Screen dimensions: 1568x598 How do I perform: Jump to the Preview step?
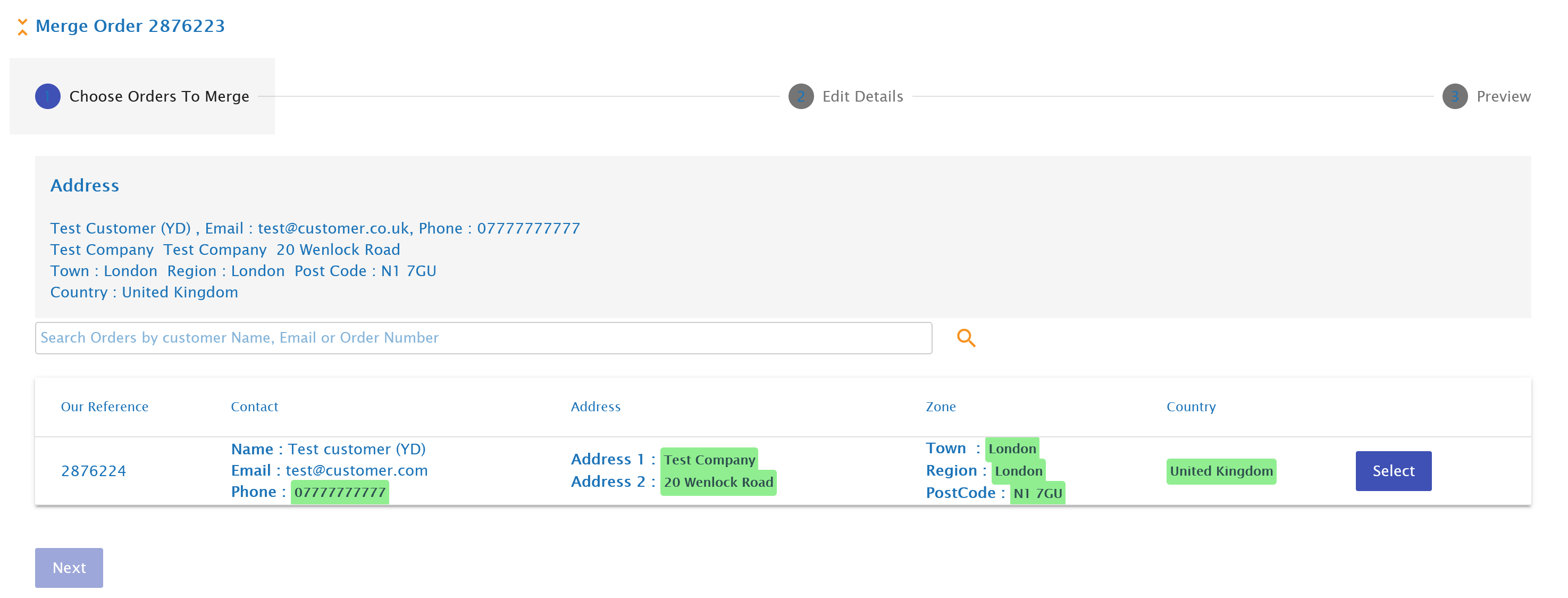(x=1503, y=96)
